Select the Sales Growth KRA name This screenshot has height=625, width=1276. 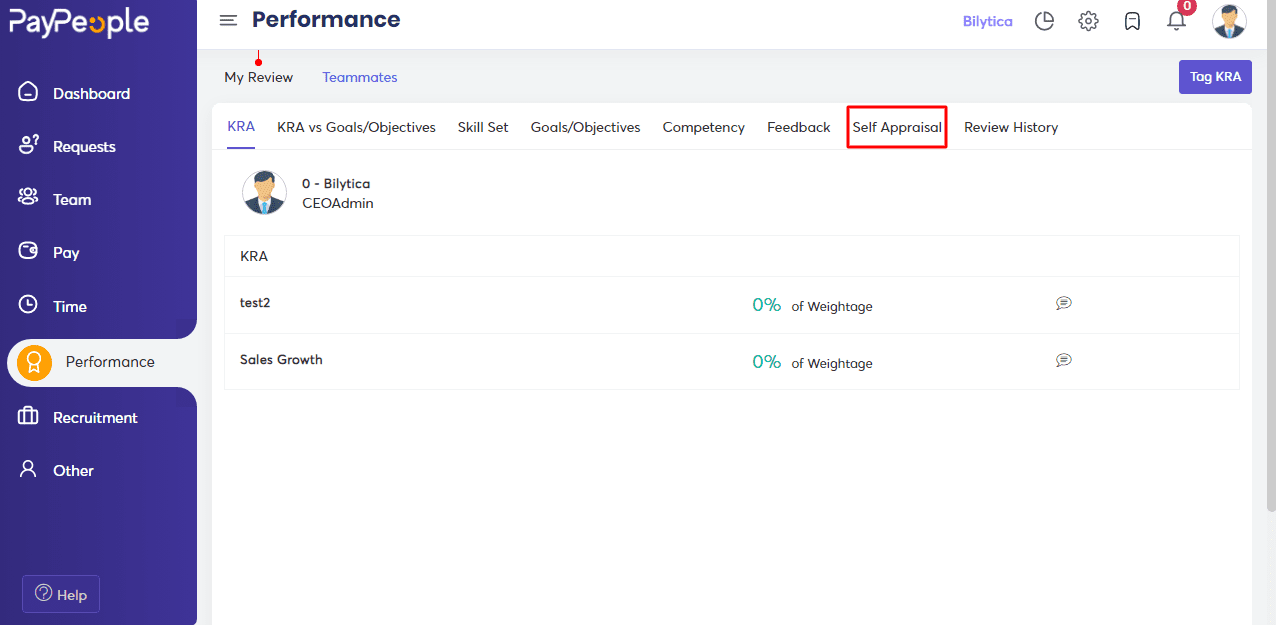[281, 359]
